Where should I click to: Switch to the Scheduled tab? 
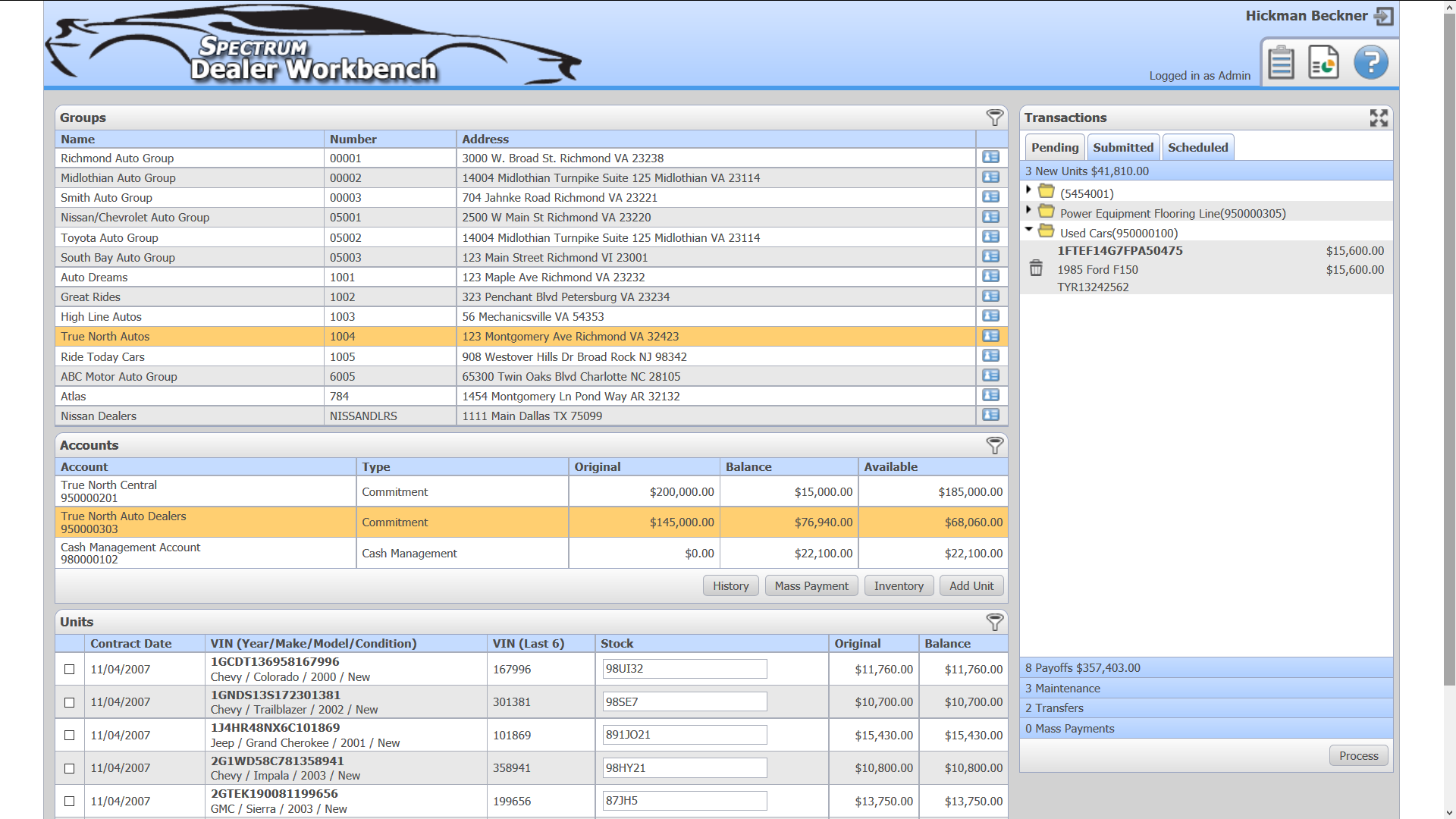(1198, 147)
